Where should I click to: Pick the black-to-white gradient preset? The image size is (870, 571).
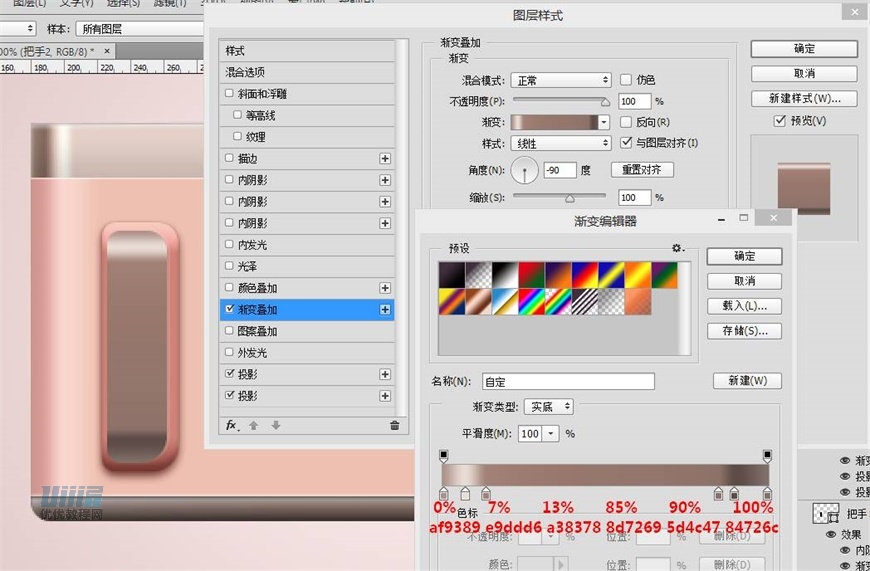505,275
